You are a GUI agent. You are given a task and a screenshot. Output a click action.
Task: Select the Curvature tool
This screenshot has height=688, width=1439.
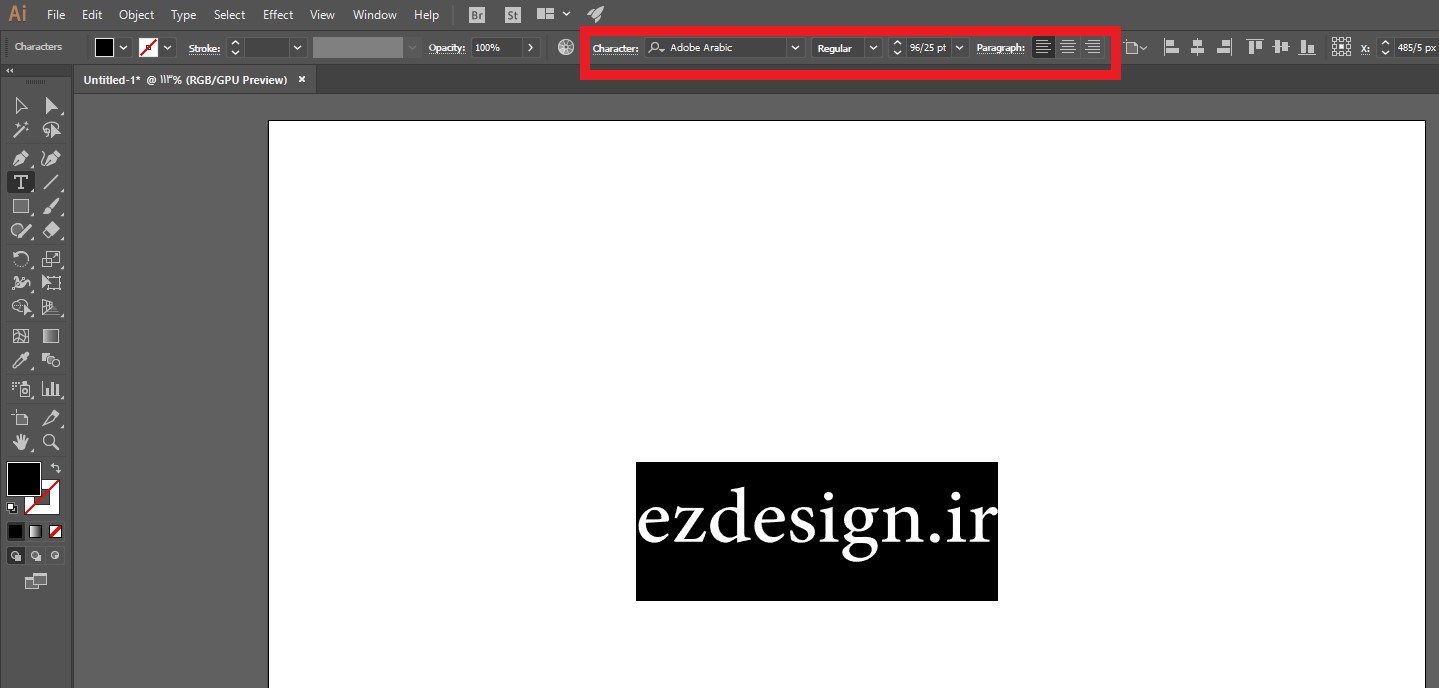coord(51,158)
